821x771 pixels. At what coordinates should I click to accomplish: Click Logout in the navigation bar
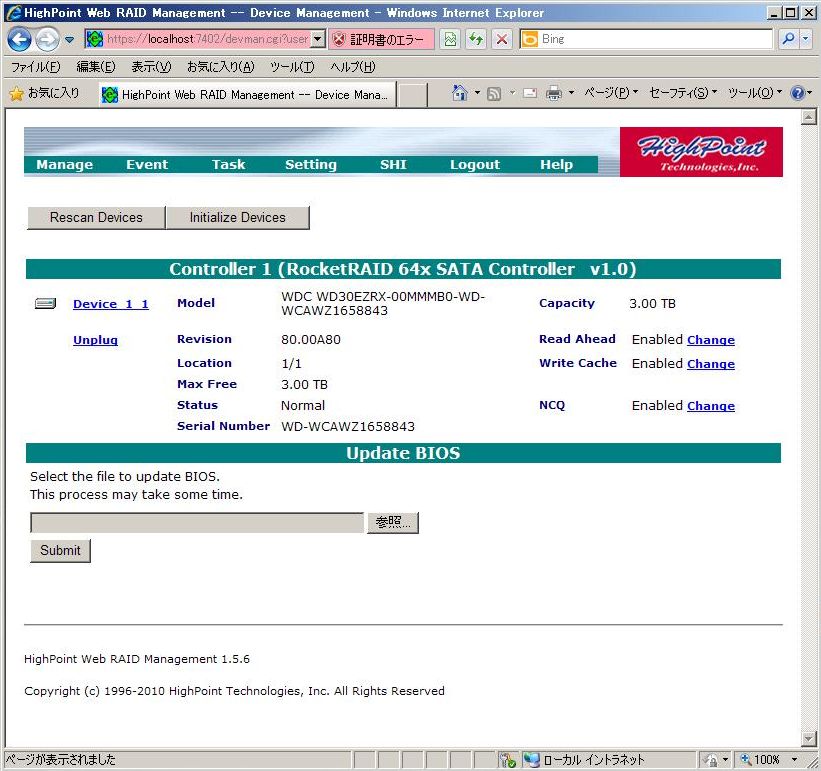(x=474, y=164)
